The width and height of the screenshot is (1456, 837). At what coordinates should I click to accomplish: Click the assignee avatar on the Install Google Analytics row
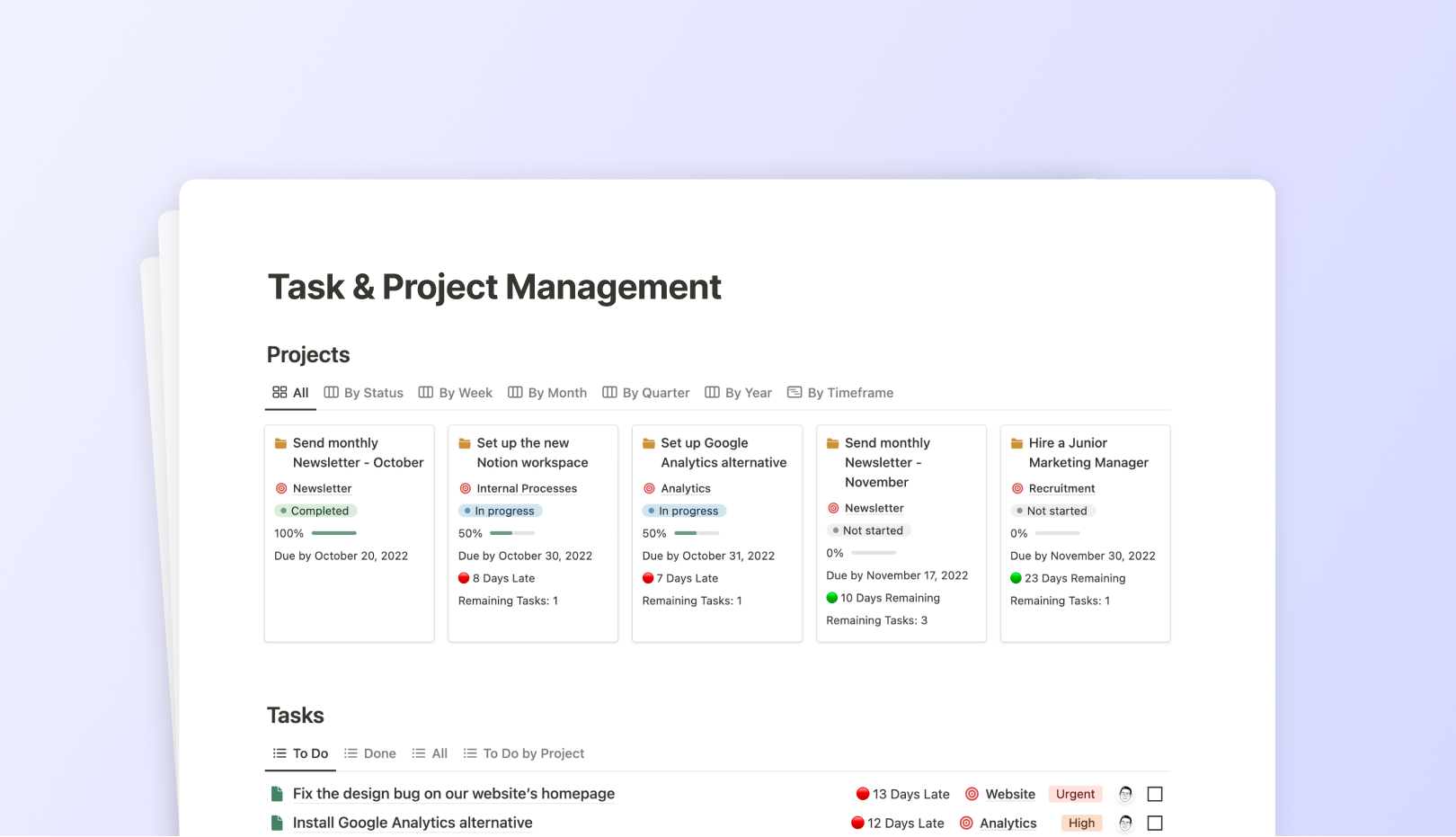[x=1124, y=823]
